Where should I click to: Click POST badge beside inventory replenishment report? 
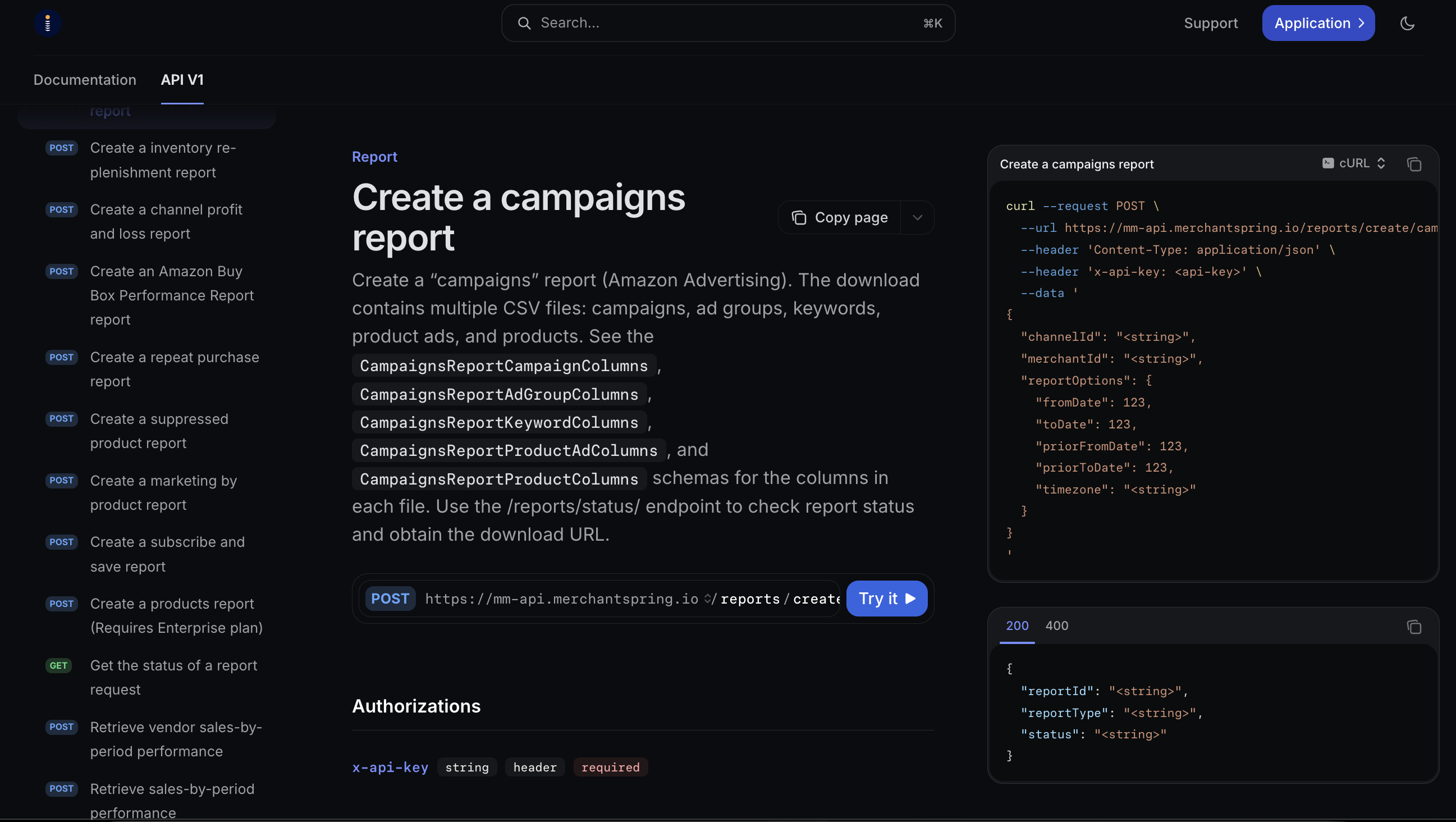click(61, 148)
